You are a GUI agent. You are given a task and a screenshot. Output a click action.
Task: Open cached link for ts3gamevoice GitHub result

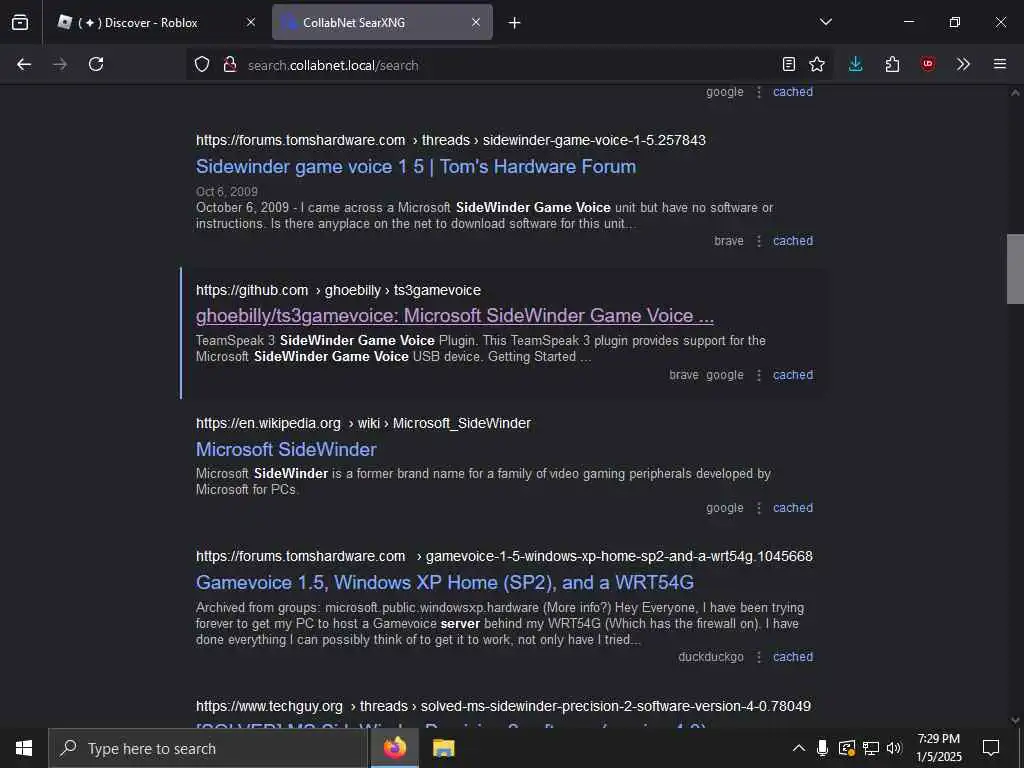(793, 375)
